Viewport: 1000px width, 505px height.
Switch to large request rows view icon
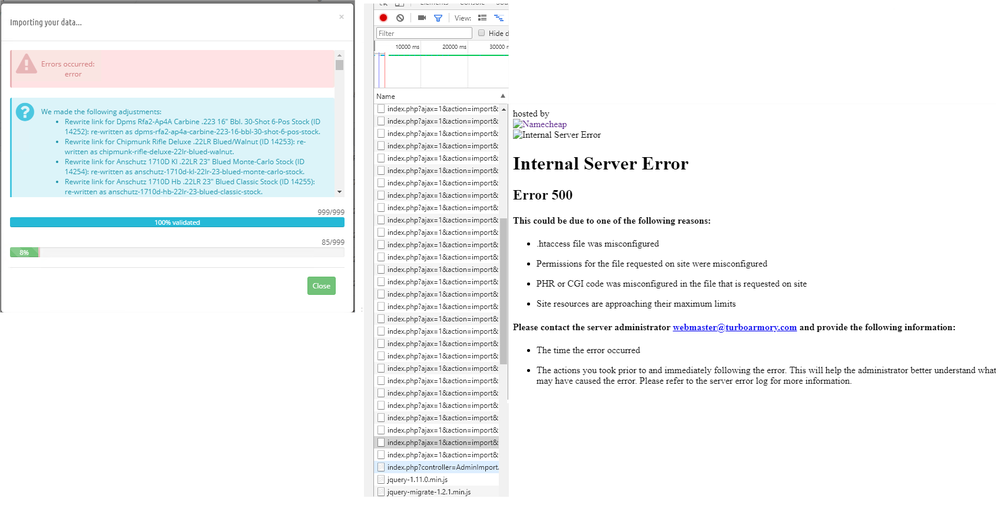[482, 18]
